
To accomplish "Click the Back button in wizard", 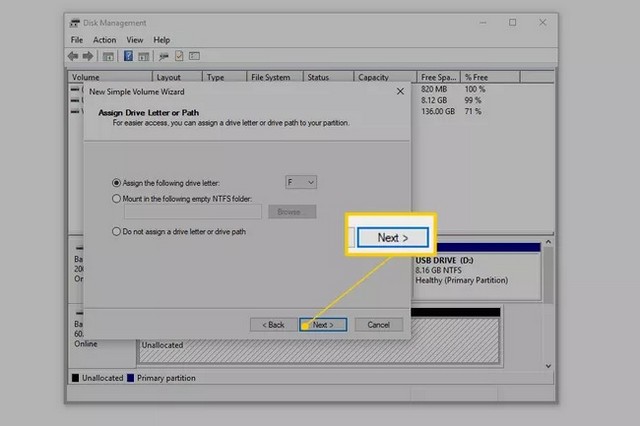I will [x=273, y=325].
